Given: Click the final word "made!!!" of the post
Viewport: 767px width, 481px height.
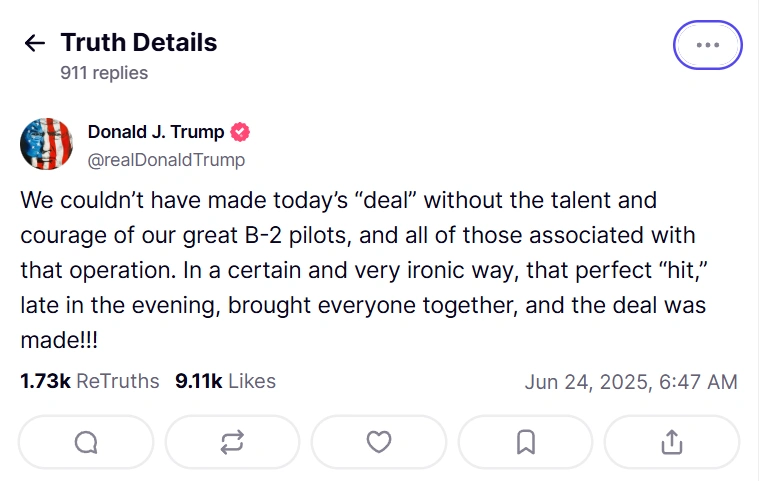Looking at the screenshot, I should pyautogui.click(x=59, y=340).
